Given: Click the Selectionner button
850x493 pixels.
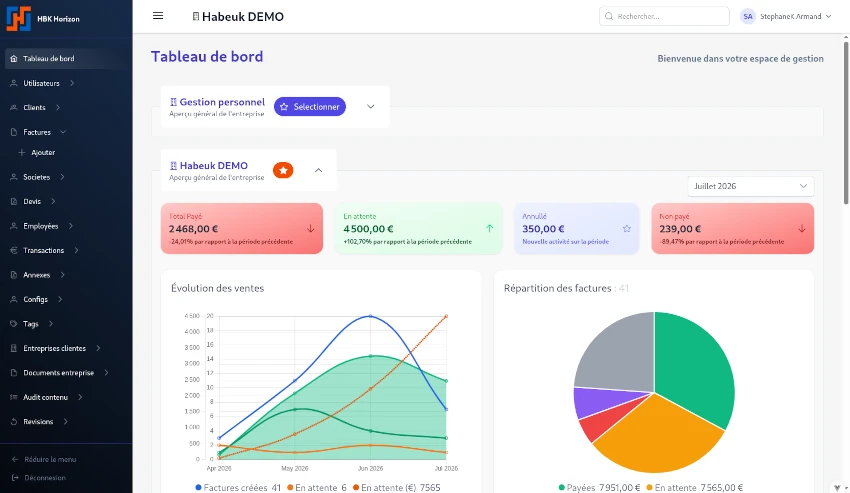Looking at the screenshot, I should [310, 107].
